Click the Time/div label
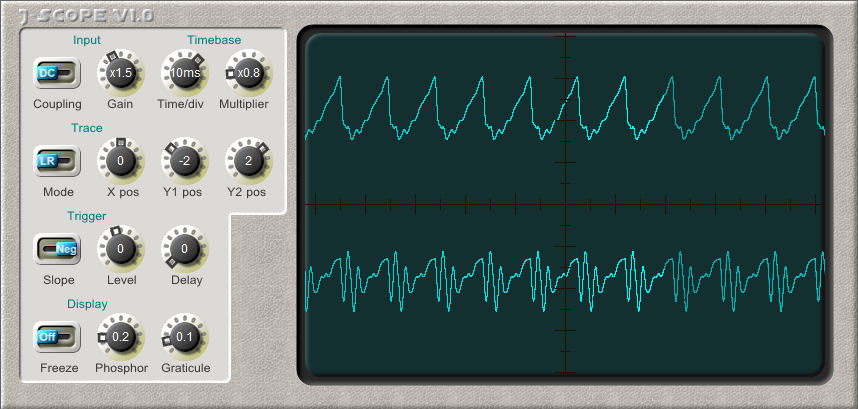Screen dimensions: 858x409 pyautogui.click(x=180, y=104)
